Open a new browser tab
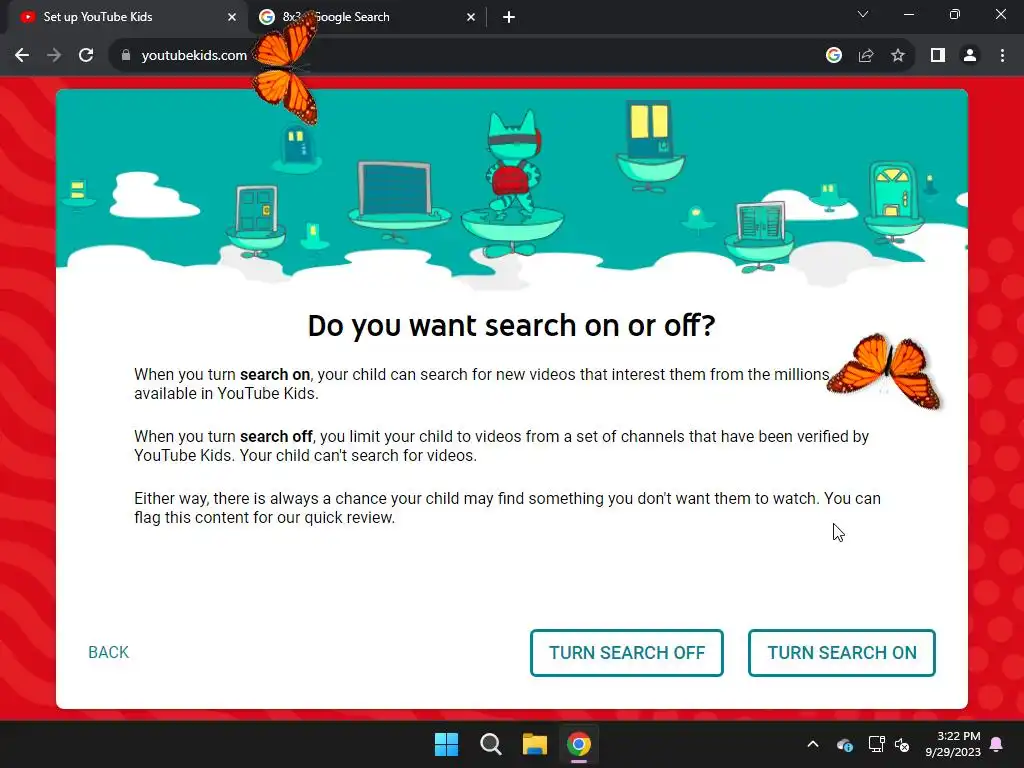The image size is (1024, 768). pyautogui.click(x=509, y=17)
